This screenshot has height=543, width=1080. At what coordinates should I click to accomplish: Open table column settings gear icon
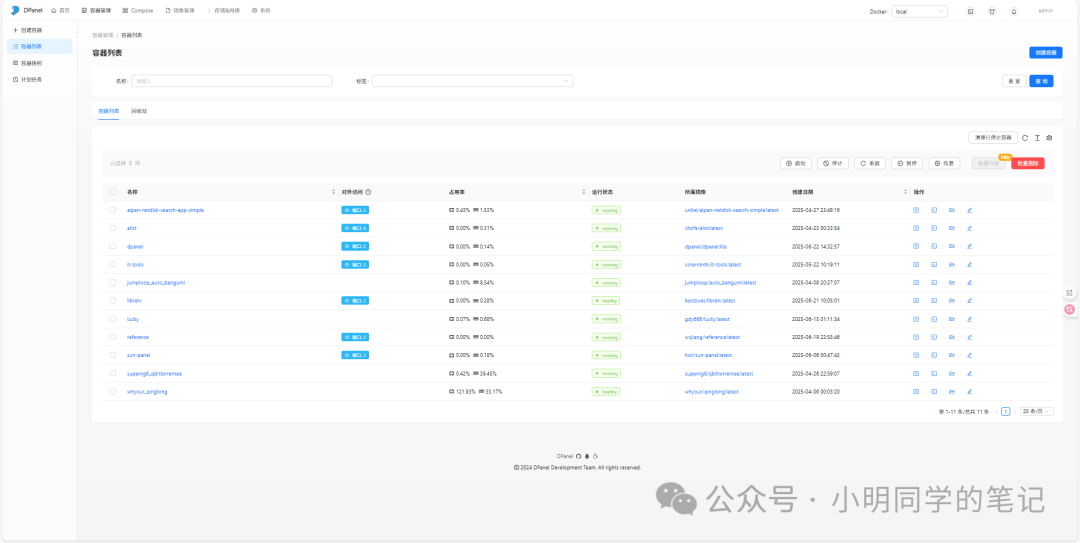click(1049, 138)
